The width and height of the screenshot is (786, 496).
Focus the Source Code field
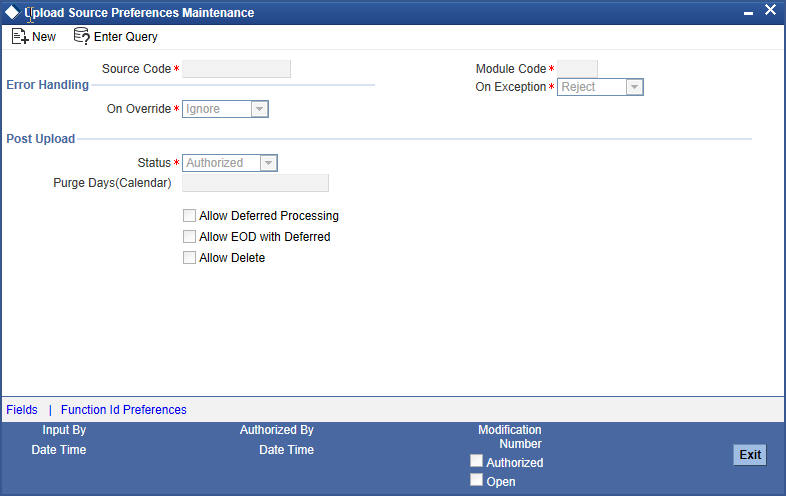(237, 69)
